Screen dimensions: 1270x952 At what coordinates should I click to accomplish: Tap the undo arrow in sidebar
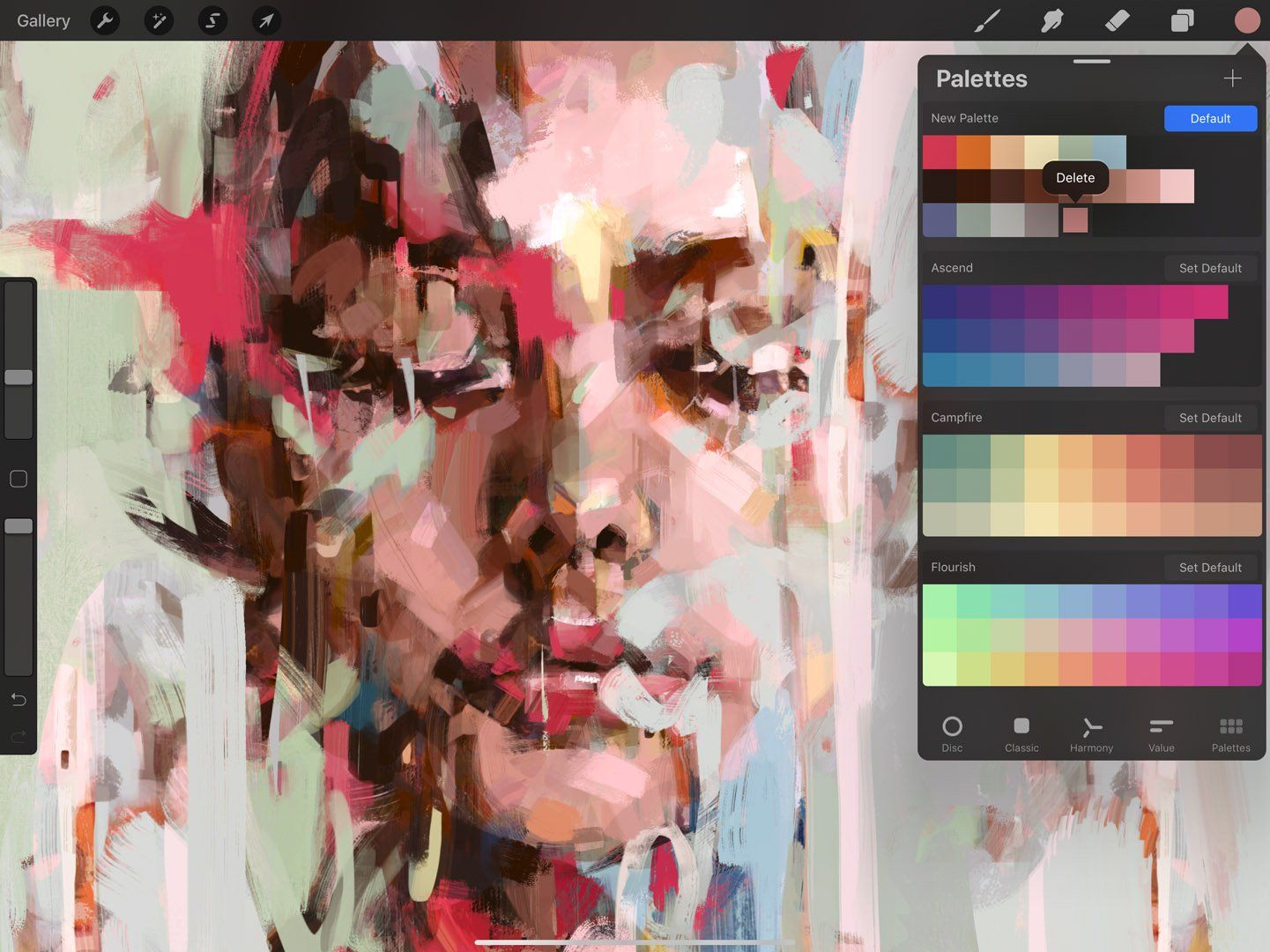point(18,699)
